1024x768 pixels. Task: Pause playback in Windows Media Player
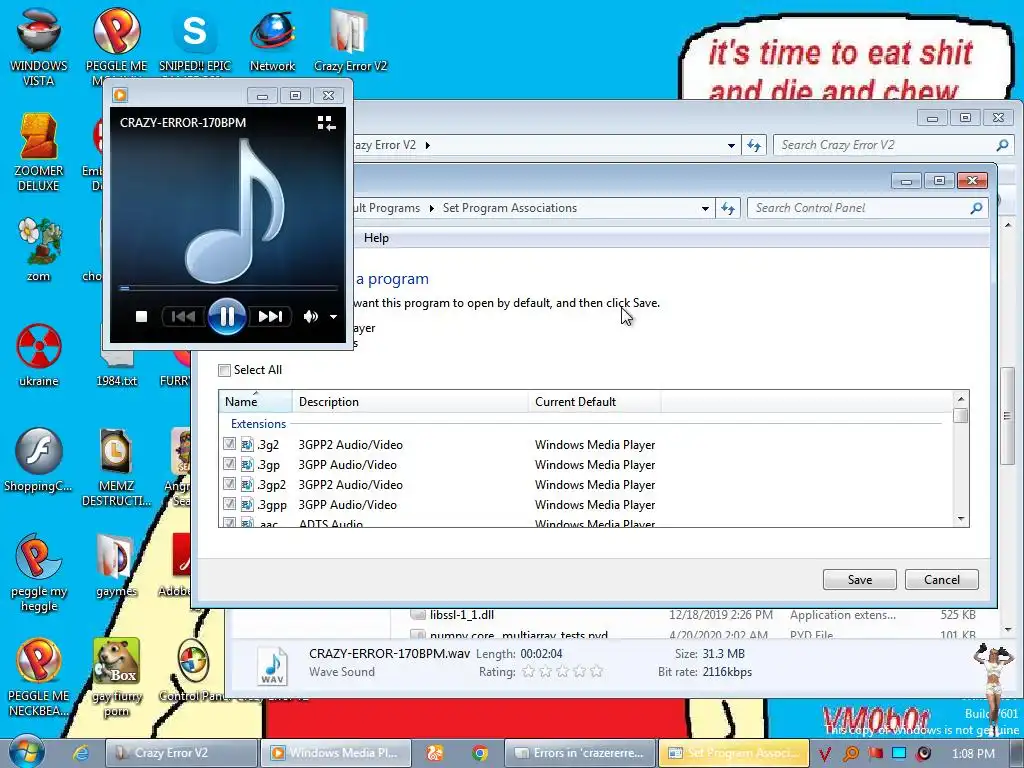(x=227, y=317)
